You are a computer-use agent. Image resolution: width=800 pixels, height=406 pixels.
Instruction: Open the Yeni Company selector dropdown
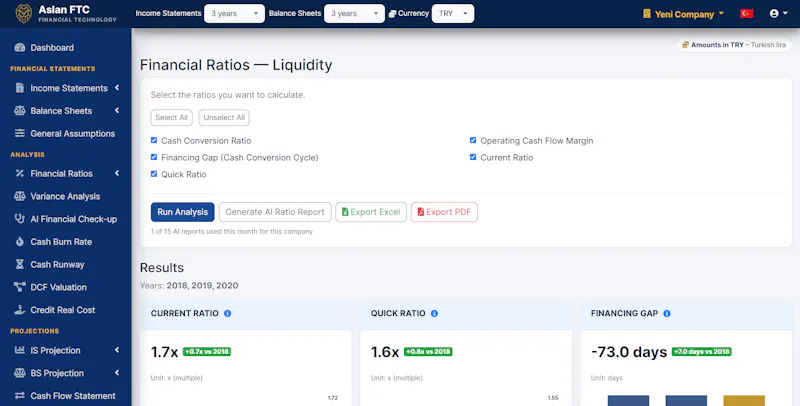[683, 14]
